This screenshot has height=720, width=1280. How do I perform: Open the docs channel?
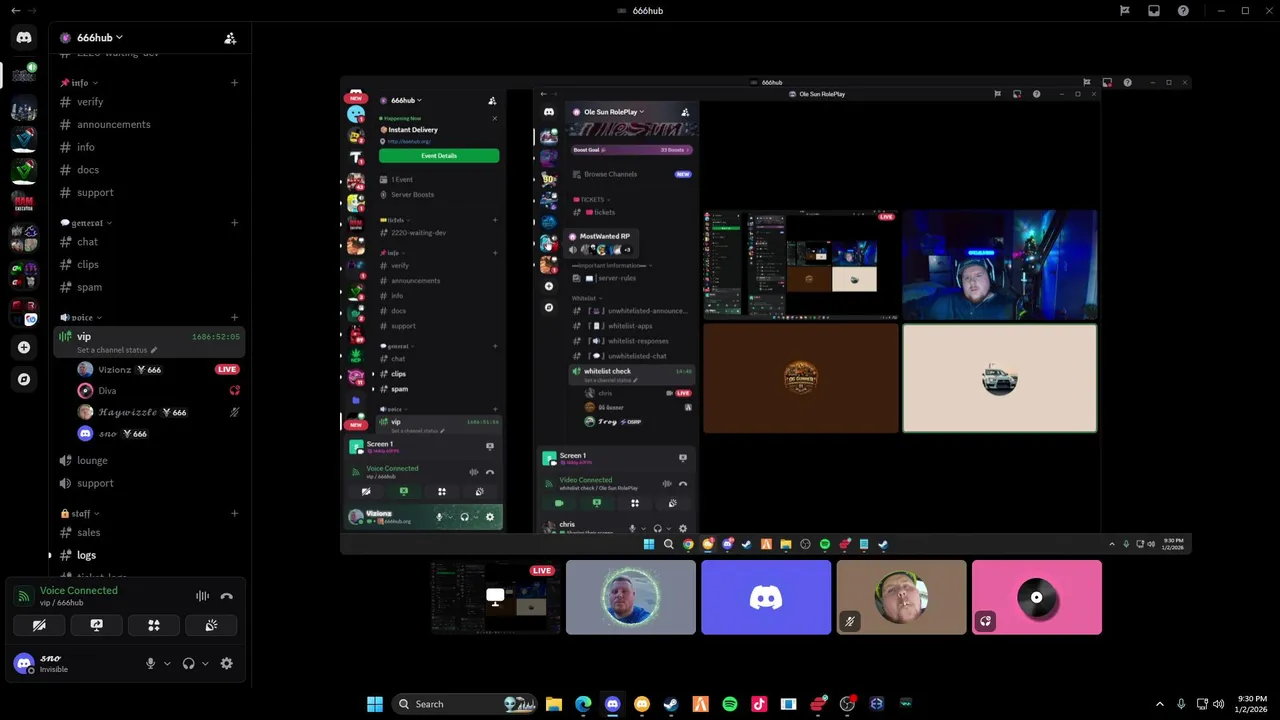[148, 170]
